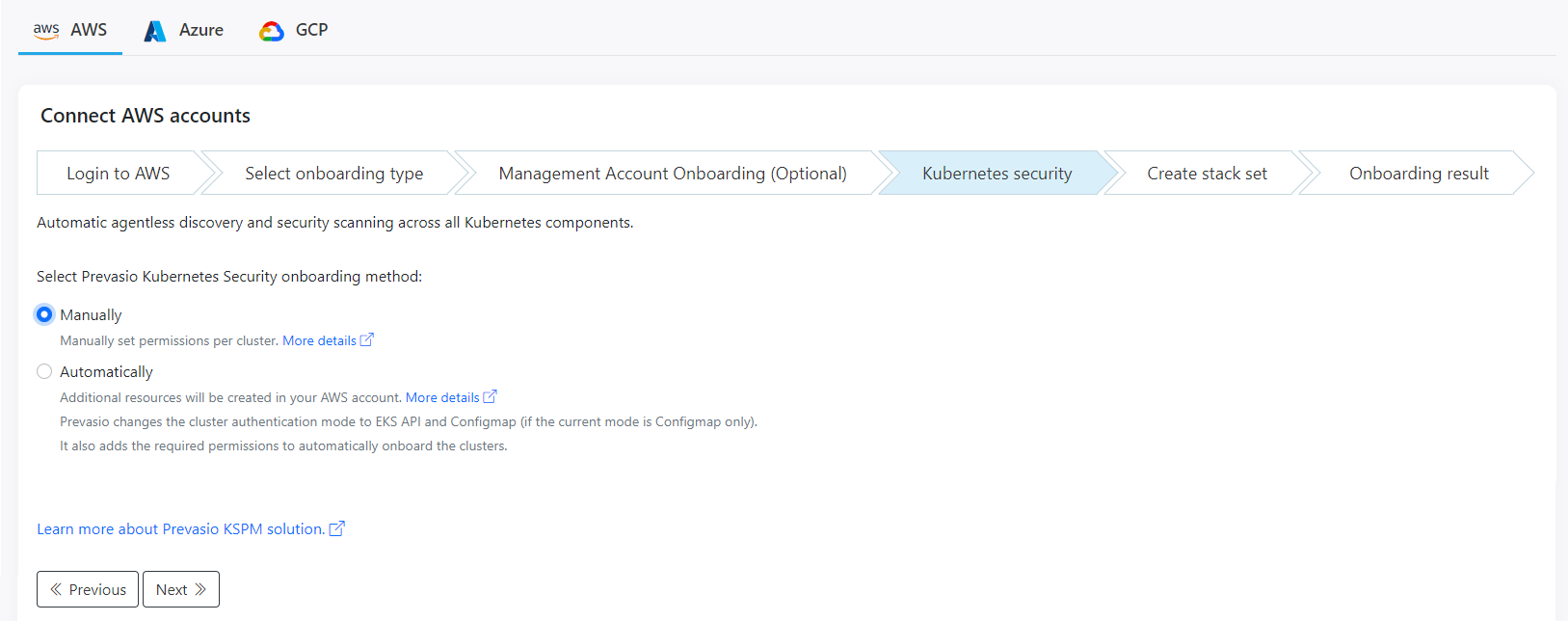Select the Kubernetes security step
The image size is (1568, 621).
pos(997,174)
